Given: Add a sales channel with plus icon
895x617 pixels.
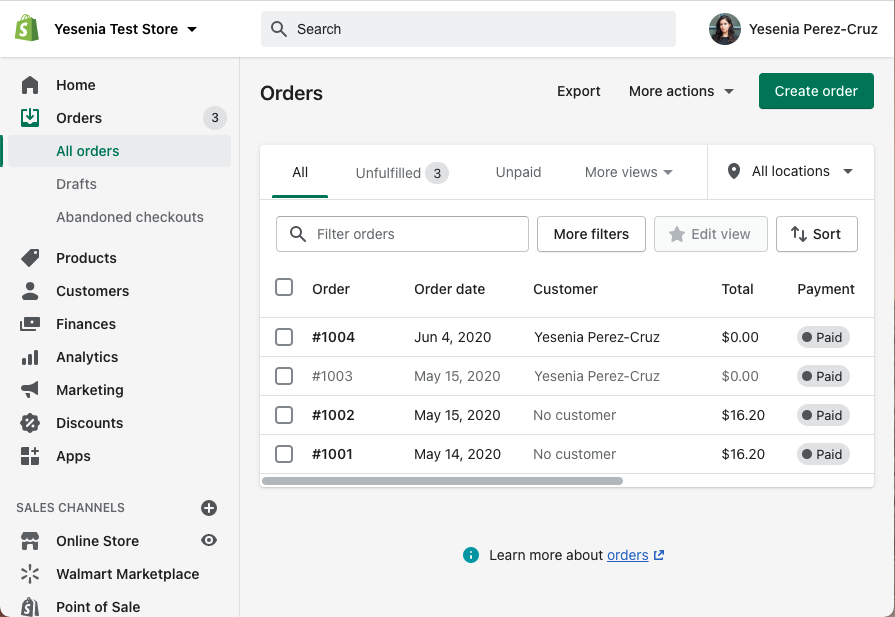Looking at the screenshot, I should [x=209, y=508].
